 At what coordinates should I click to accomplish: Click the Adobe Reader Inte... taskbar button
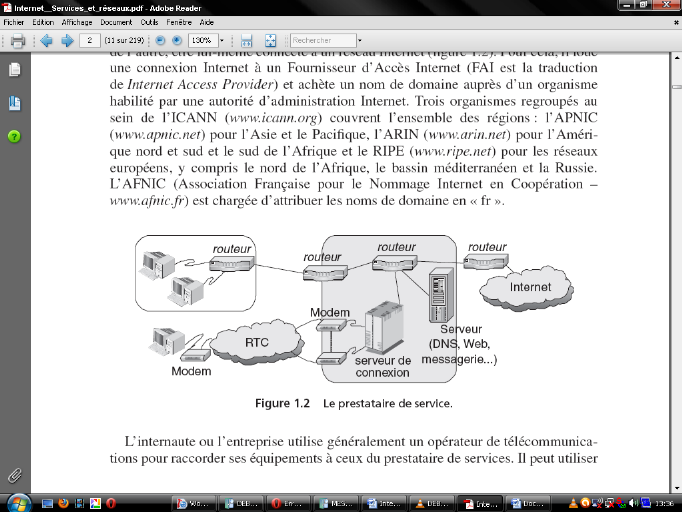(x=480, y=503)
